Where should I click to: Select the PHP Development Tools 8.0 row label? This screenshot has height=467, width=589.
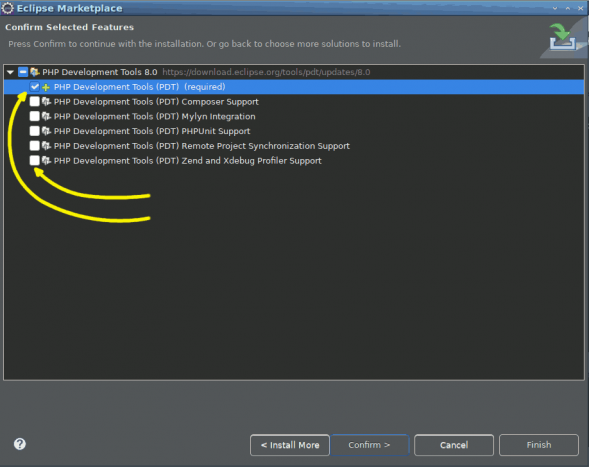(100, 72)
